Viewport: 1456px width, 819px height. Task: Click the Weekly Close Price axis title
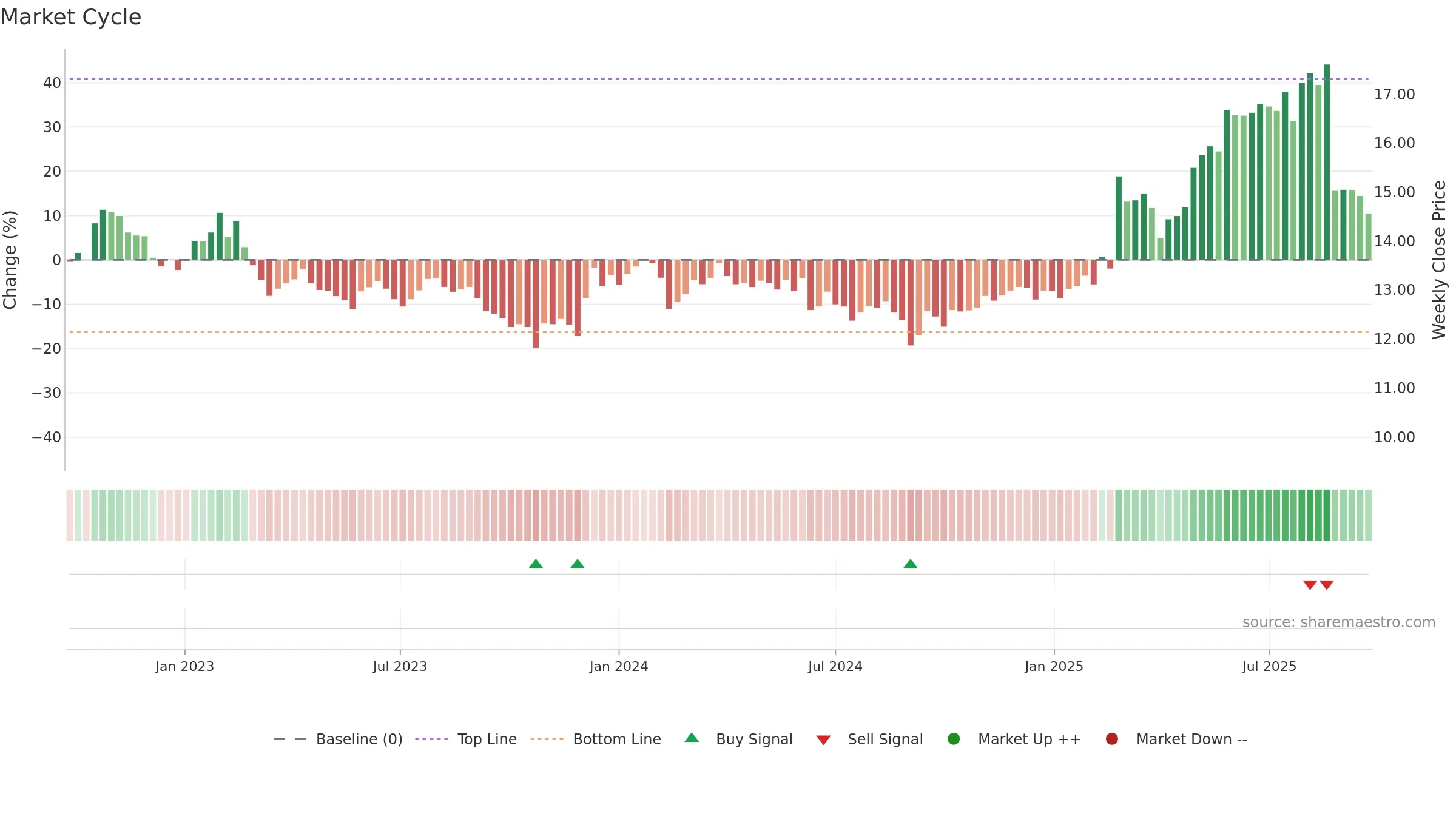(1439, 260)
